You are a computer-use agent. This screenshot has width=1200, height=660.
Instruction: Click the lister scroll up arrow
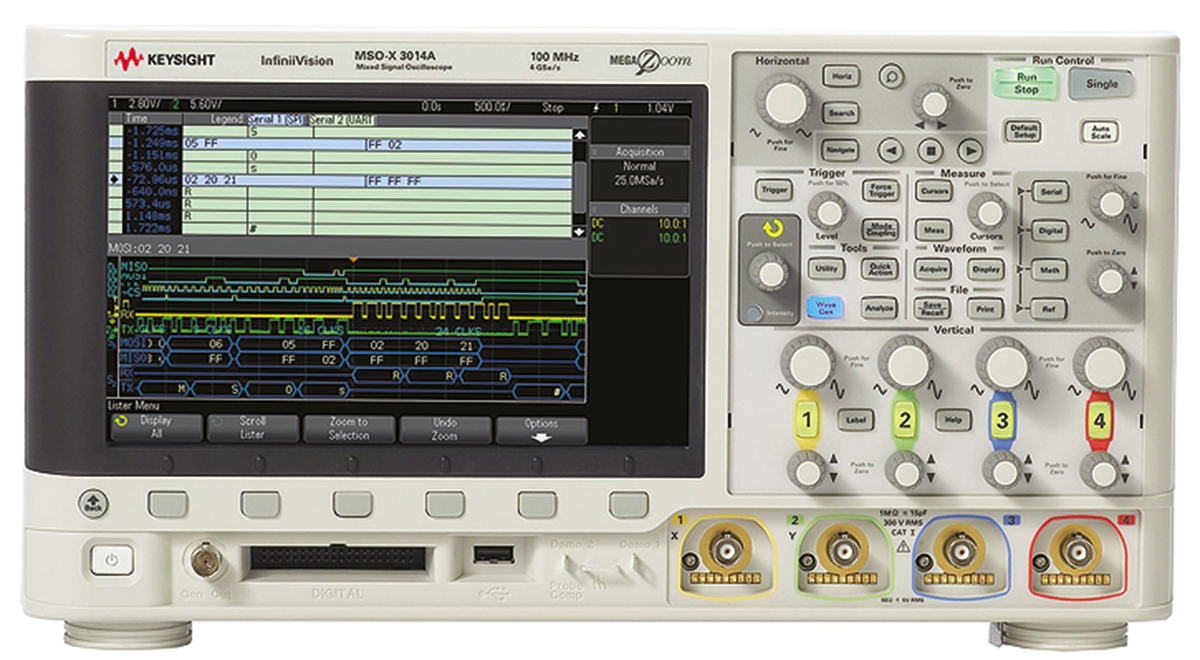click(x=578, y=135)
